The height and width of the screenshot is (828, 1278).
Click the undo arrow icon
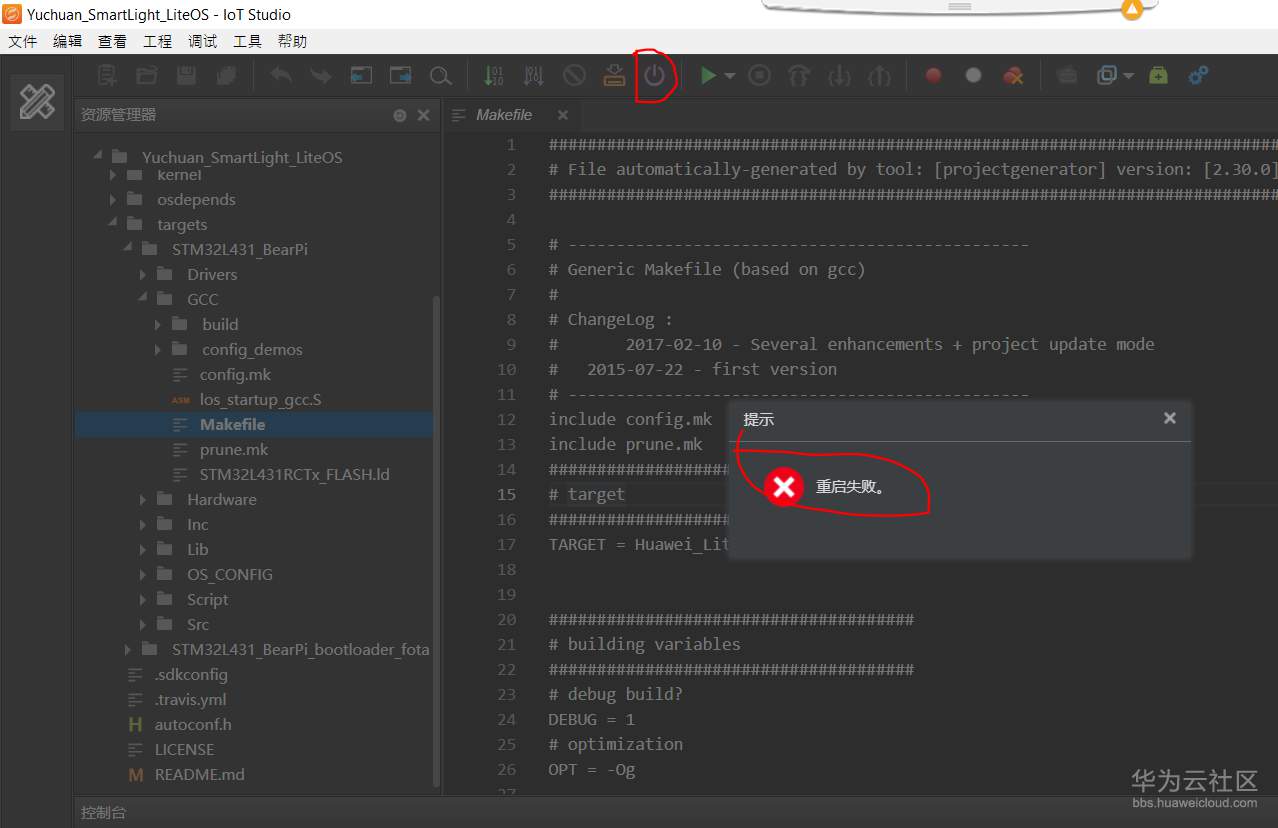tap(281, 75)
